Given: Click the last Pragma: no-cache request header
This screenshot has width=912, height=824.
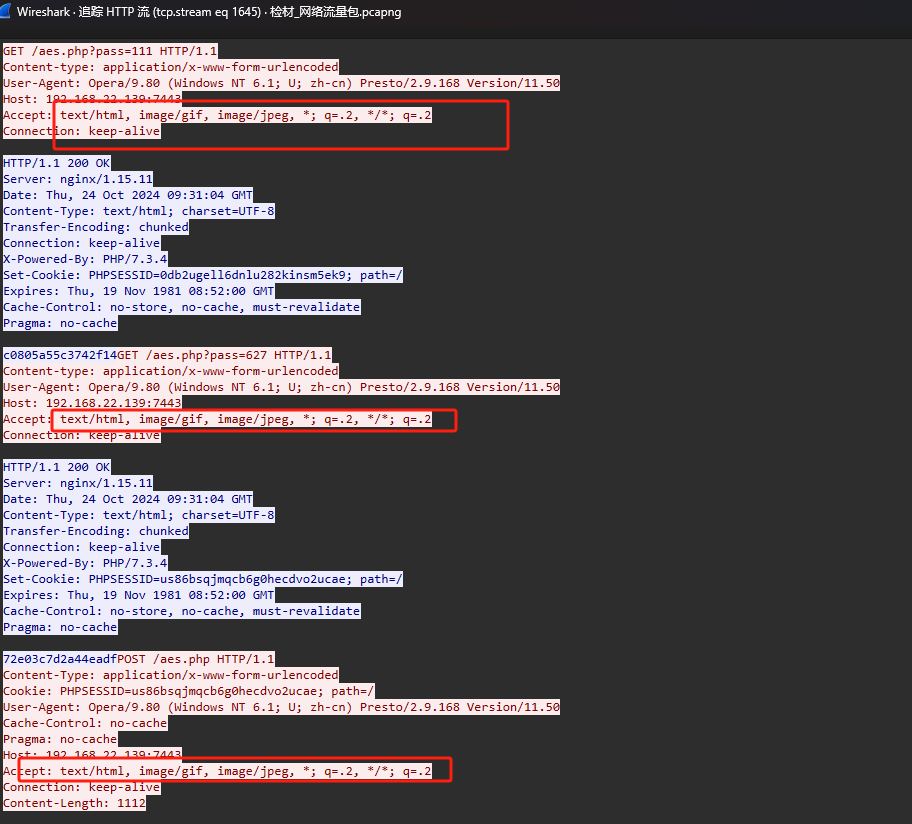Looking at the screenshot, I should 60,739.
